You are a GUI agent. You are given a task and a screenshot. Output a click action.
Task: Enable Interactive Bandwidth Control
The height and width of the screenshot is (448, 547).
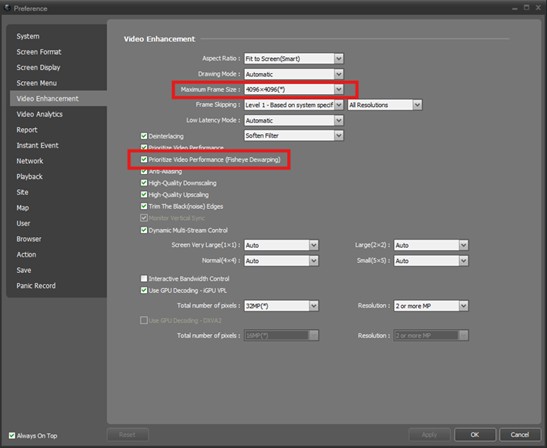pos(144,278)
